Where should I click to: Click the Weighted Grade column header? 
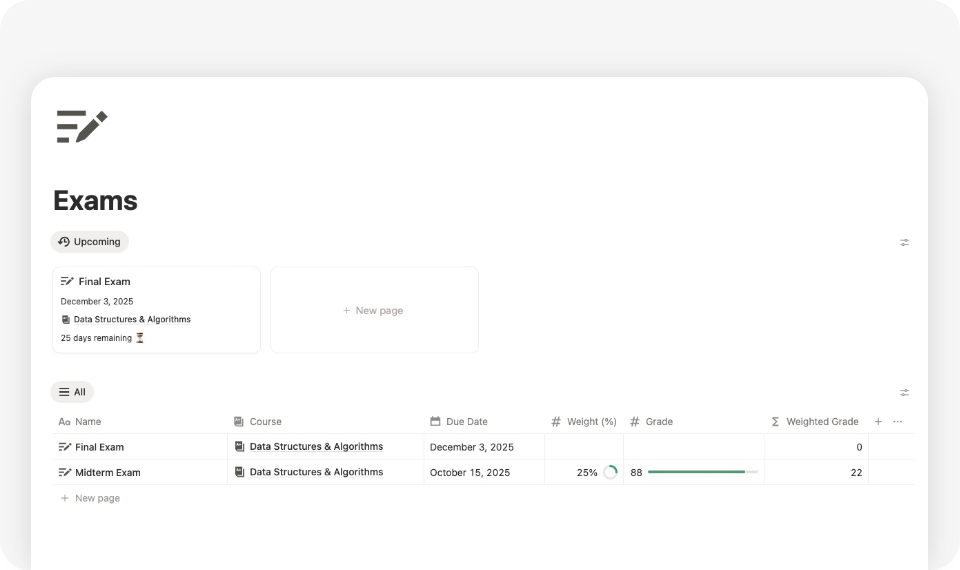(817, 422)
